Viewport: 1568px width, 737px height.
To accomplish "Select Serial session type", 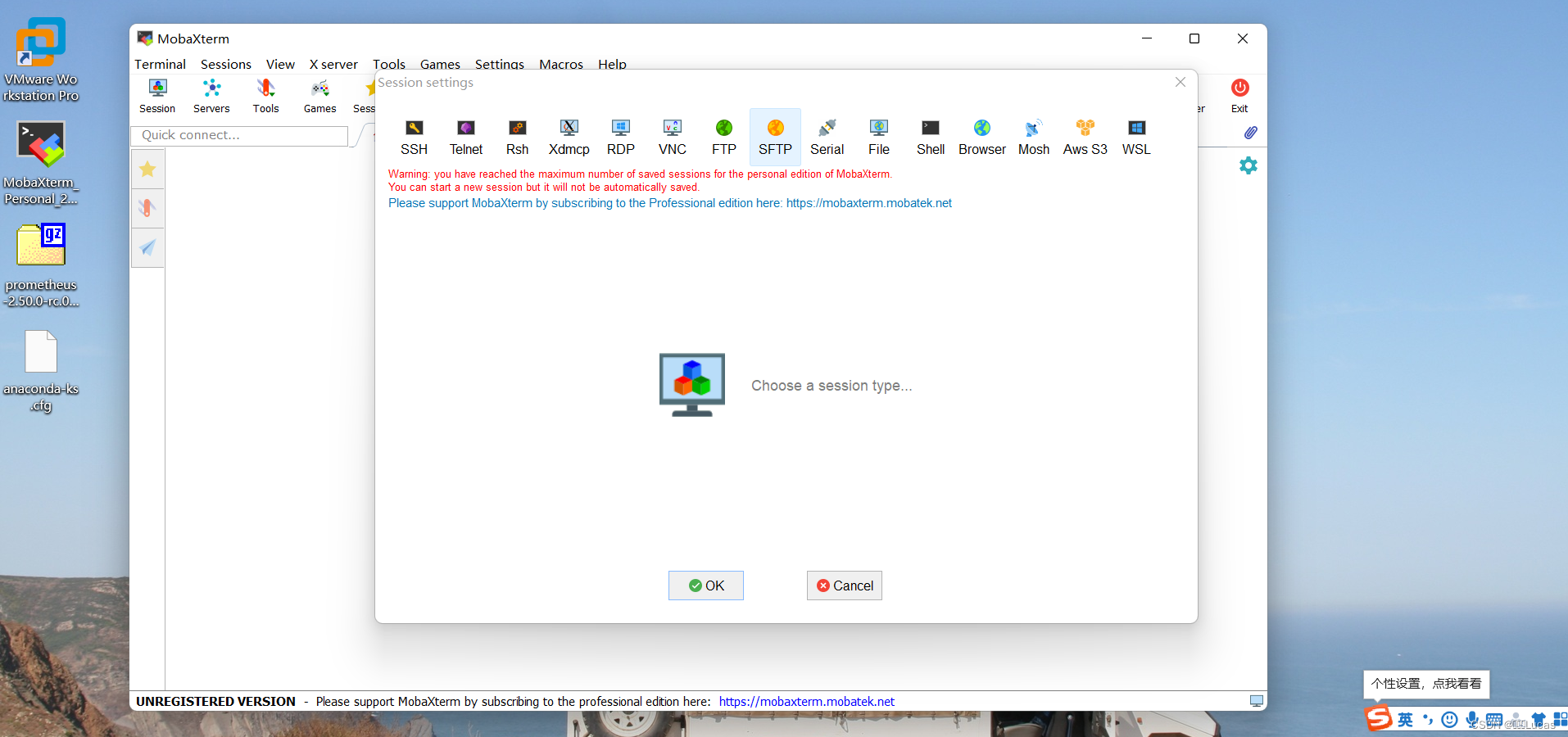I will click(827, 137).
